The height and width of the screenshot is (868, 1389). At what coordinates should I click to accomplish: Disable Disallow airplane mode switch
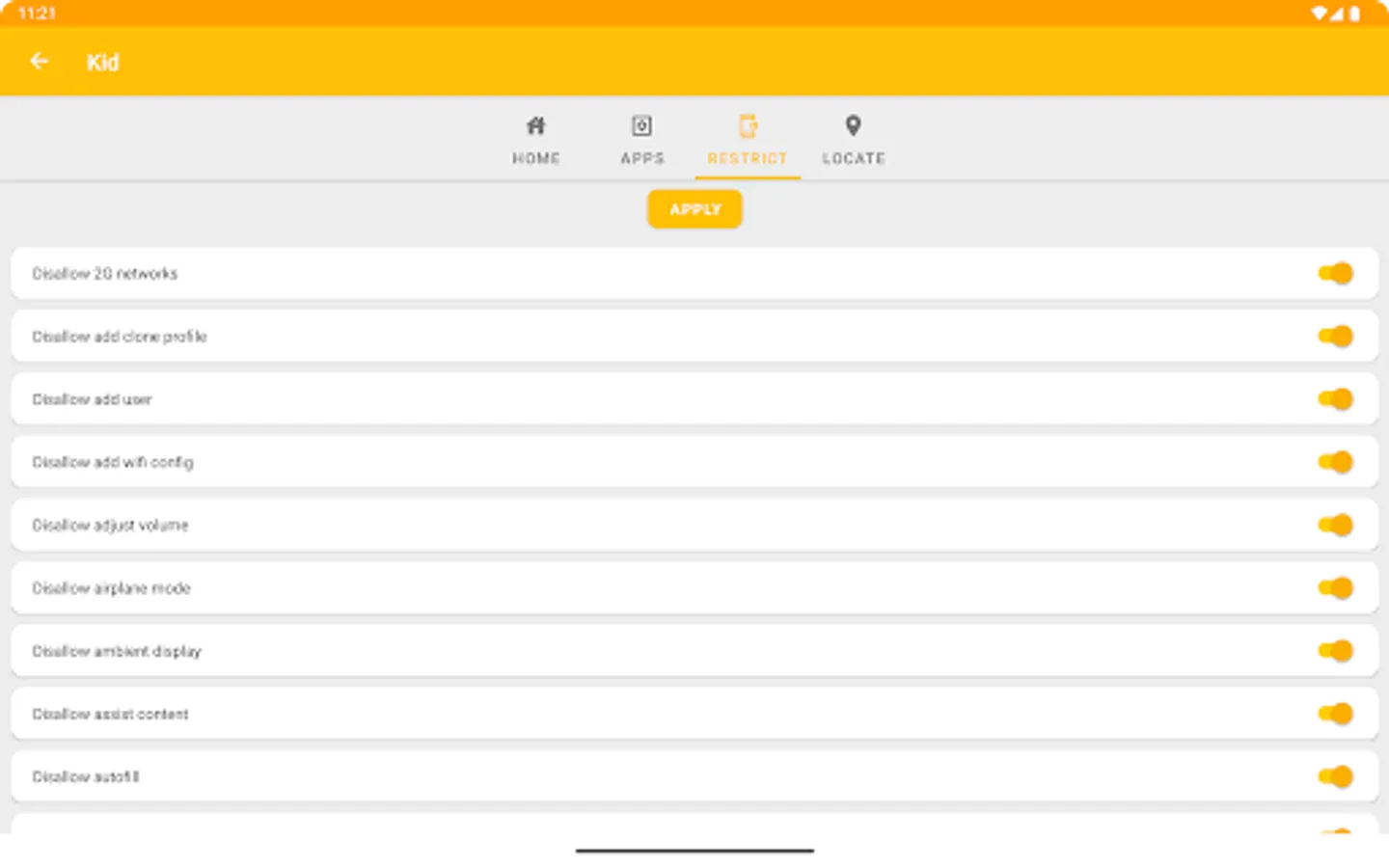point(1335,587)
